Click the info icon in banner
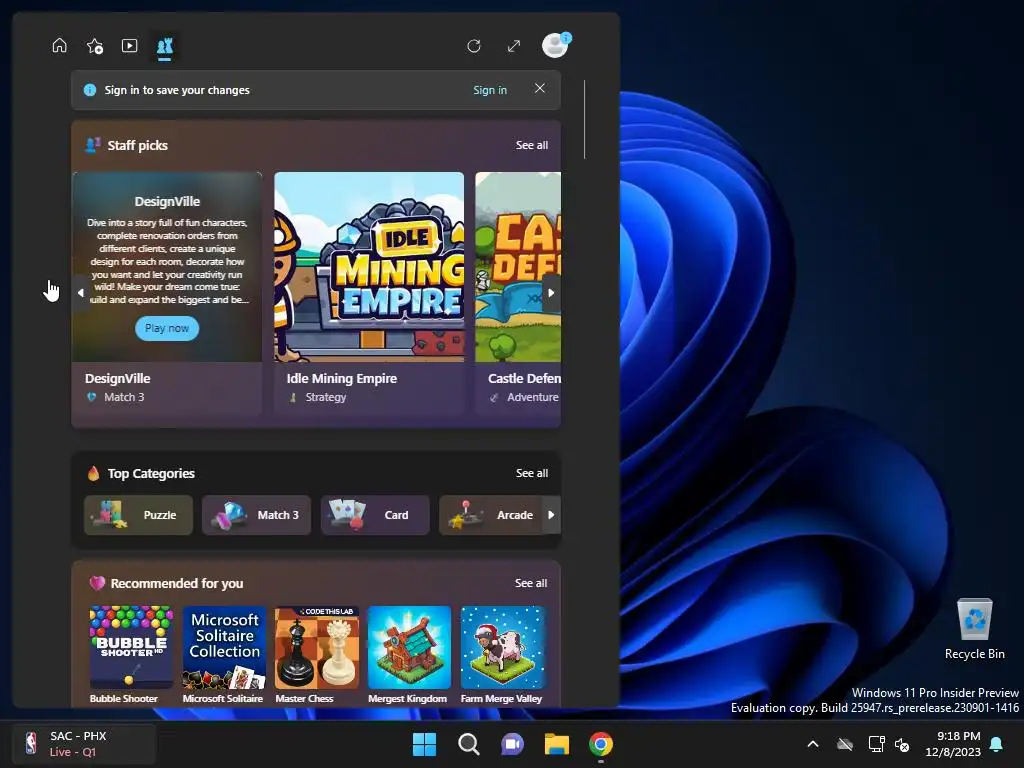 90,90
